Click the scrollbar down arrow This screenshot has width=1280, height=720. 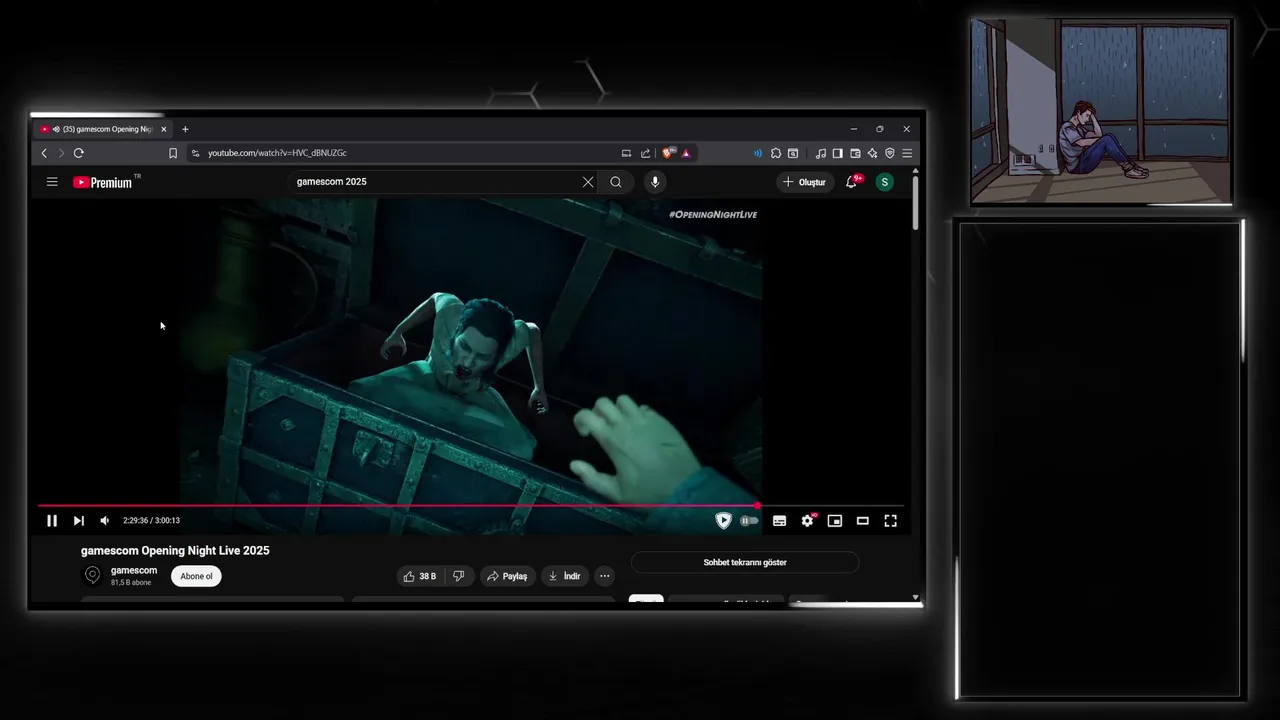(x=915, y=598)
